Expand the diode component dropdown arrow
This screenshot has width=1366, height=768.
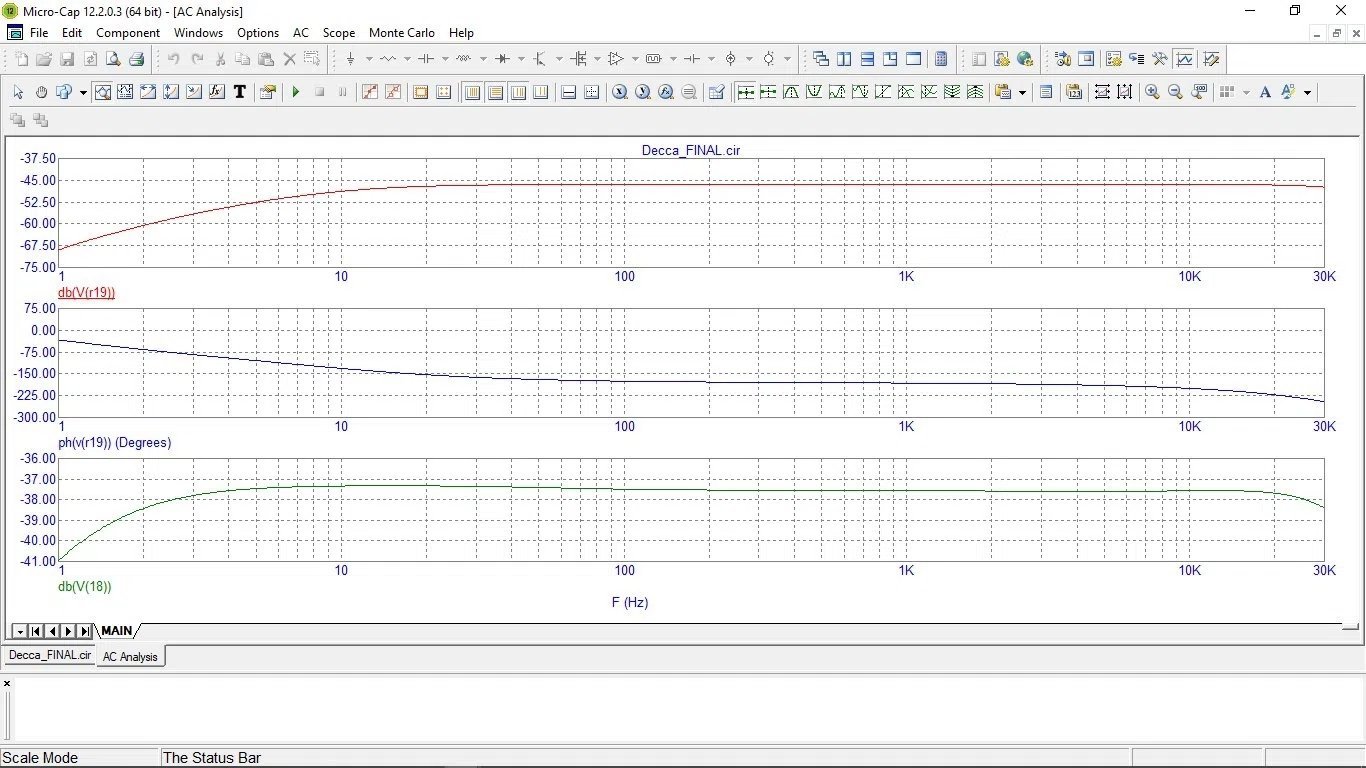click(x=521, y=59)
